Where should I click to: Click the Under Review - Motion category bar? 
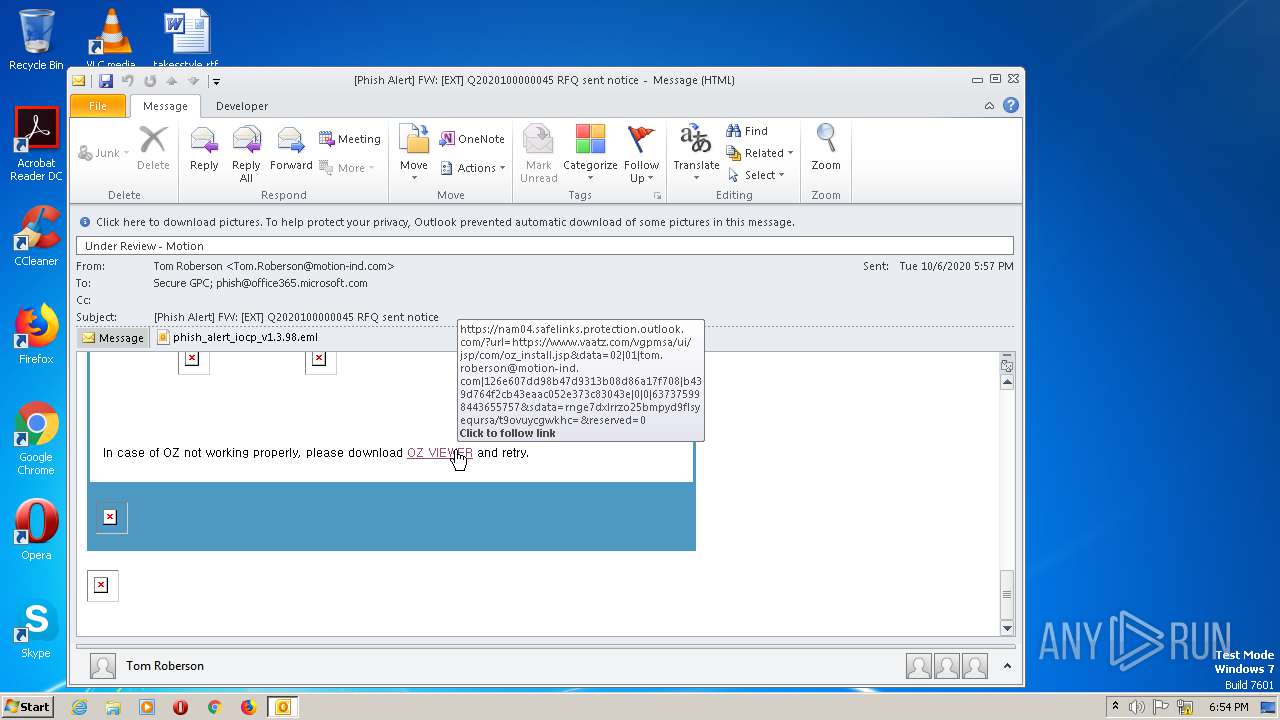pos(545,246)
